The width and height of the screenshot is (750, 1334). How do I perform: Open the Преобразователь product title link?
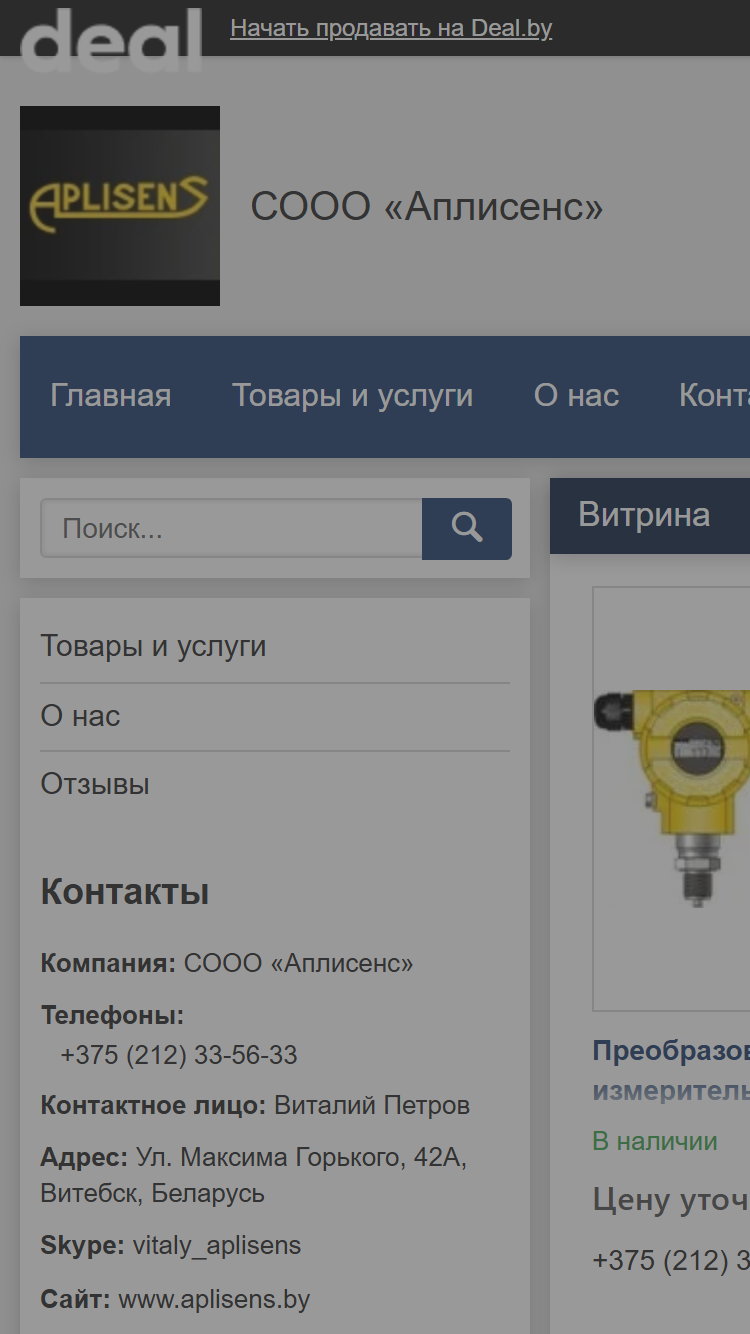(x=671, y=1070)
